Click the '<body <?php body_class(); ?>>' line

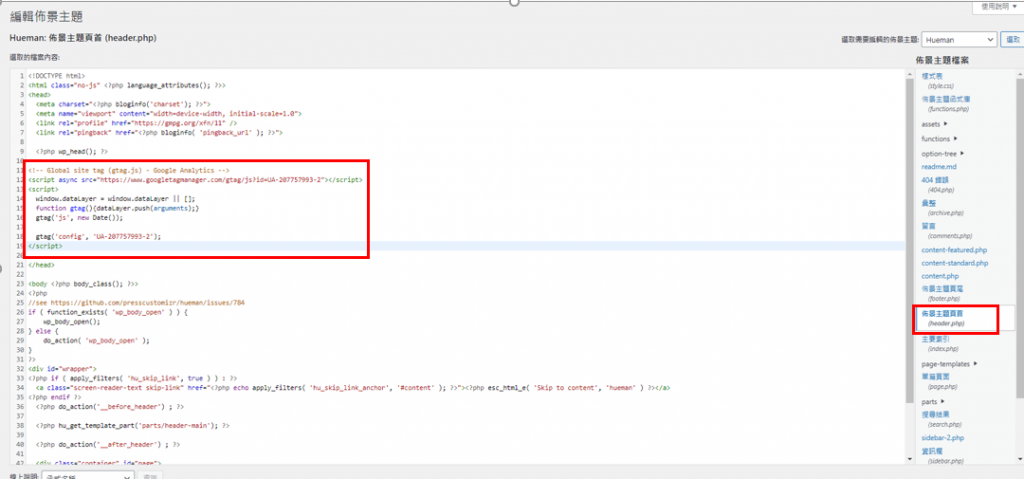(83, 284)
